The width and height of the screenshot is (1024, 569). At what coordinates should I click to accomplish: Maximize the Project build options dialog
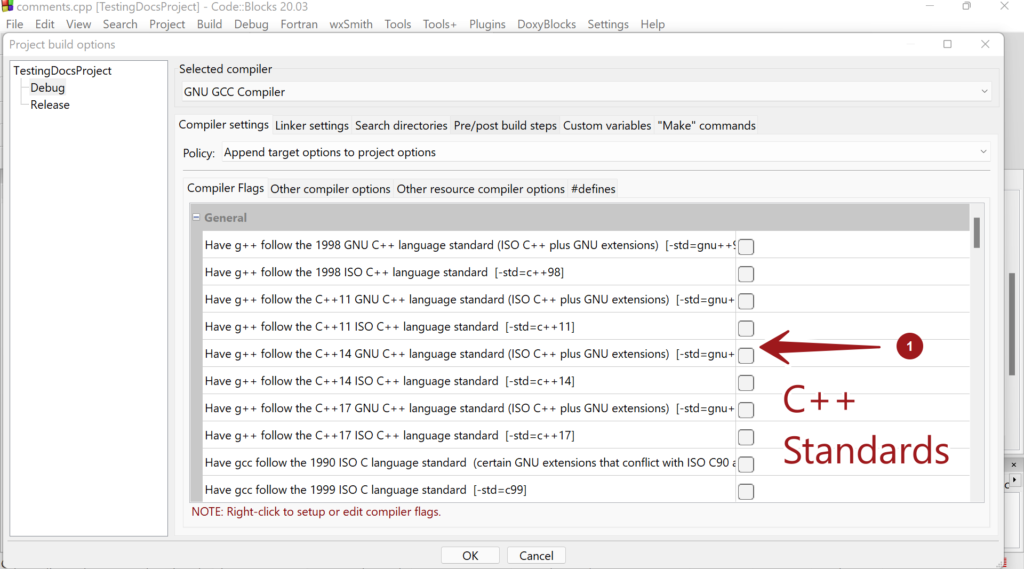[948, 44]
